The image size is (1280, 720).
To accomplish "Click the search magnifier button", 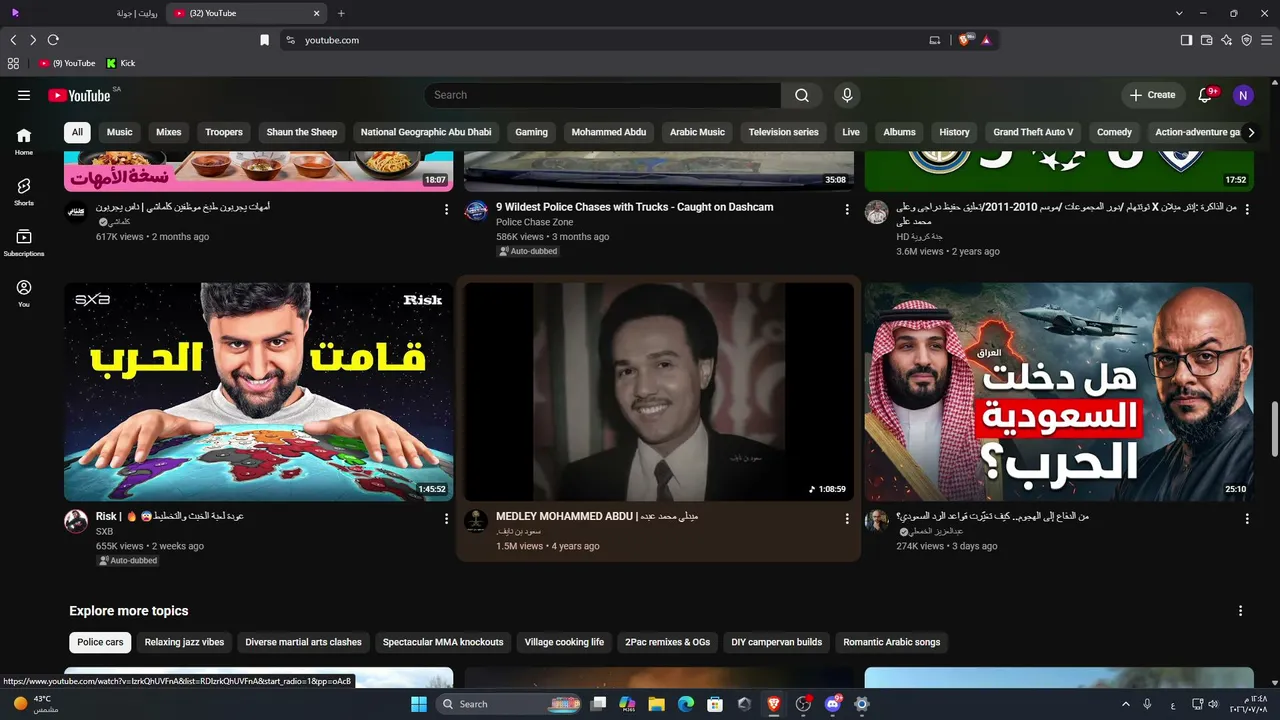I will tap(802, 95).
